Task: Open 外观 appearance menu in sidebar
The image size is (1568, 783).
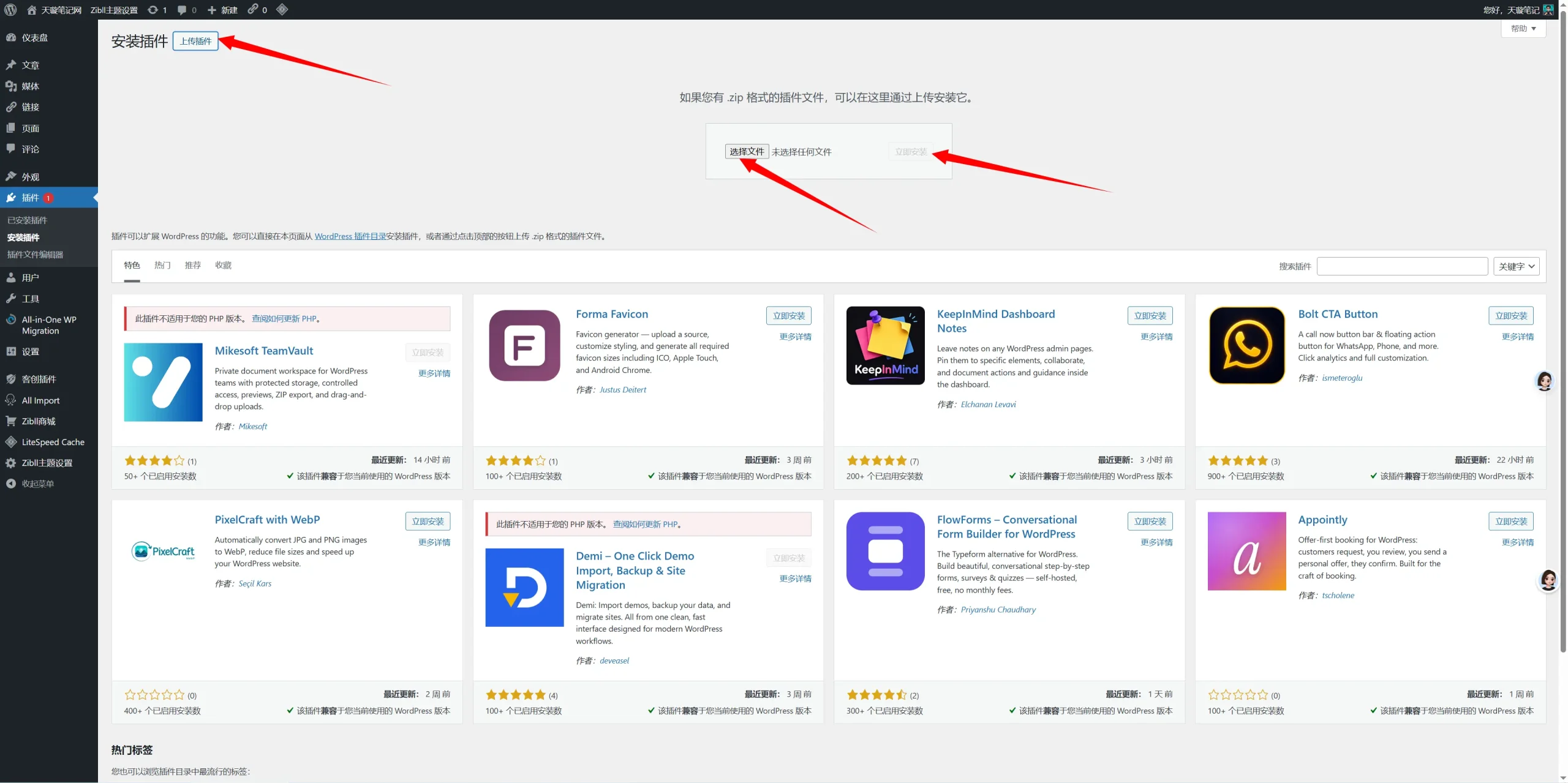Action: pos(49,177)
